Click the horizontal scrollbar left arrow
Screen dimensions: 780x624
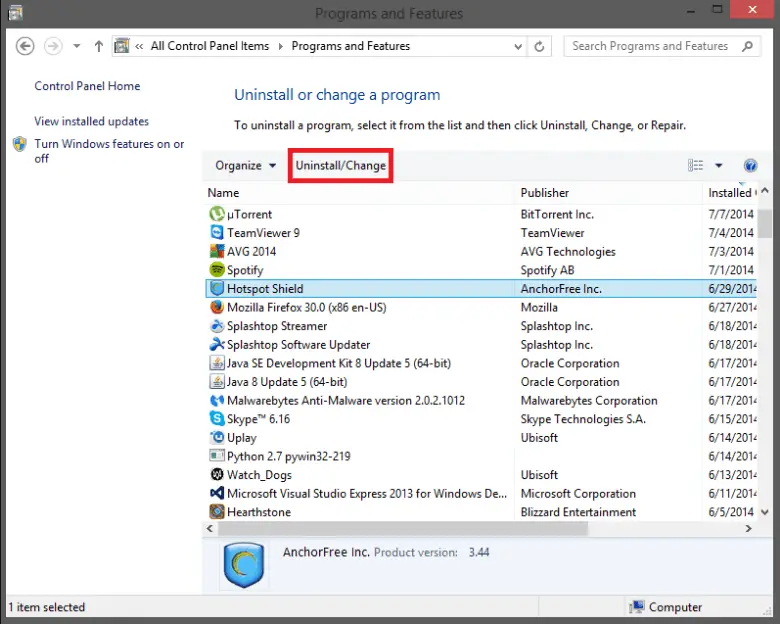click(x=209, y=529)
